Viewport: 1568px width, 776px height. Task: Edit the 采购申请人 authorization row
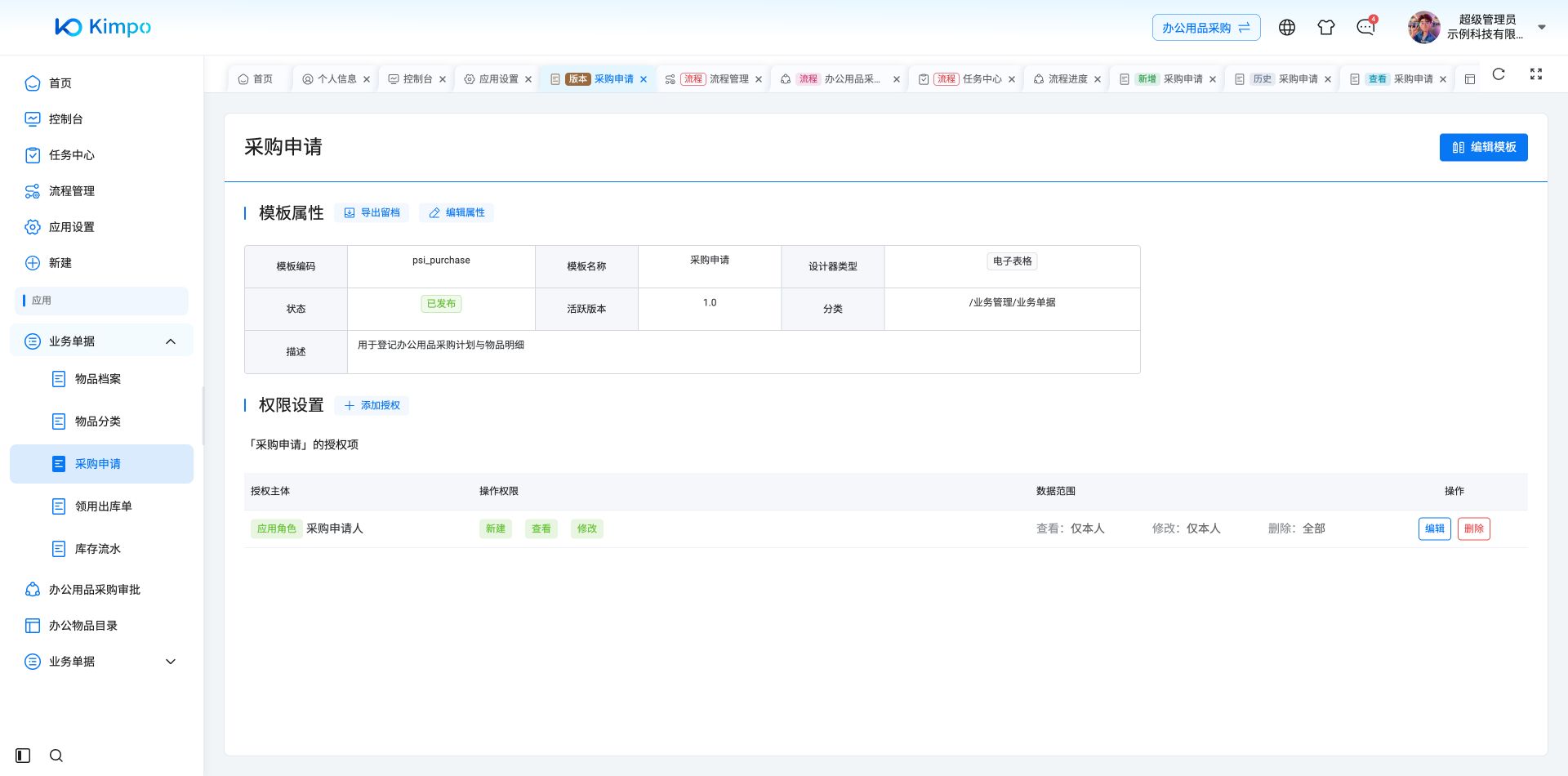click(1435, 529)
